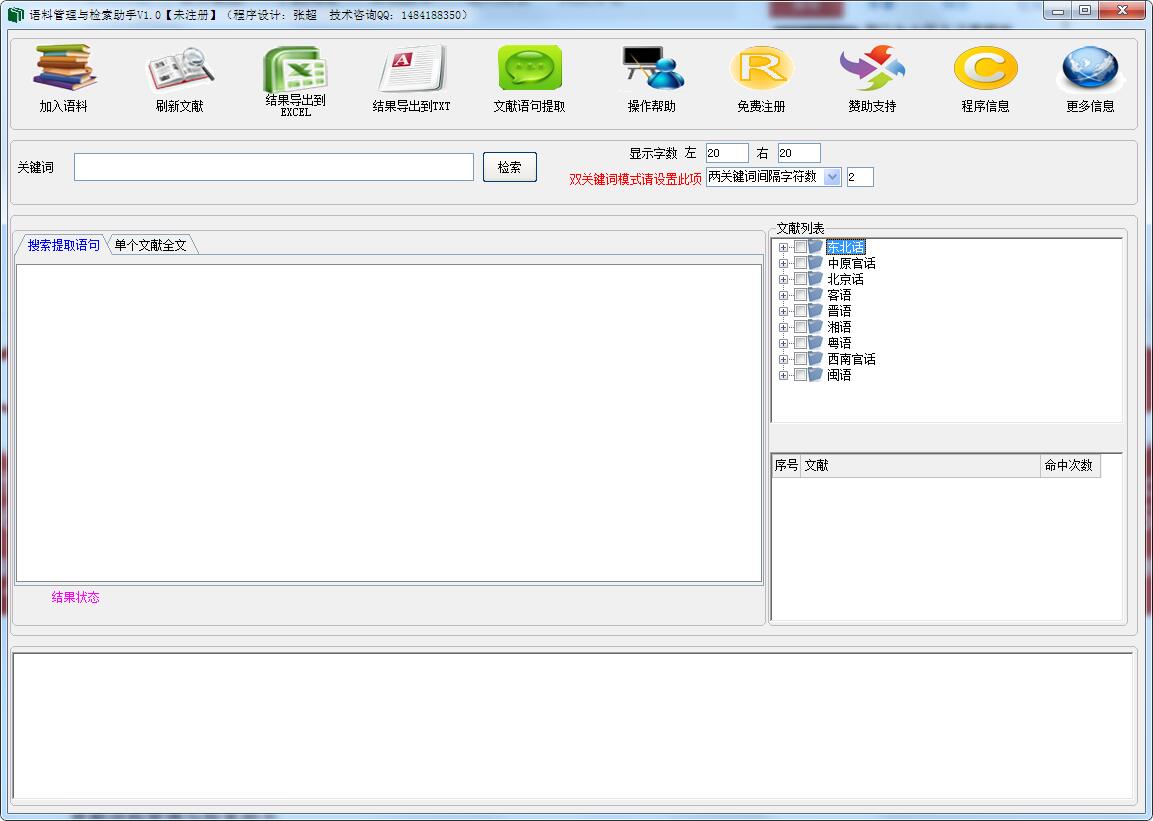Minimize the application window
This screenshot has height=821, width=1153.
point(1058,10)
